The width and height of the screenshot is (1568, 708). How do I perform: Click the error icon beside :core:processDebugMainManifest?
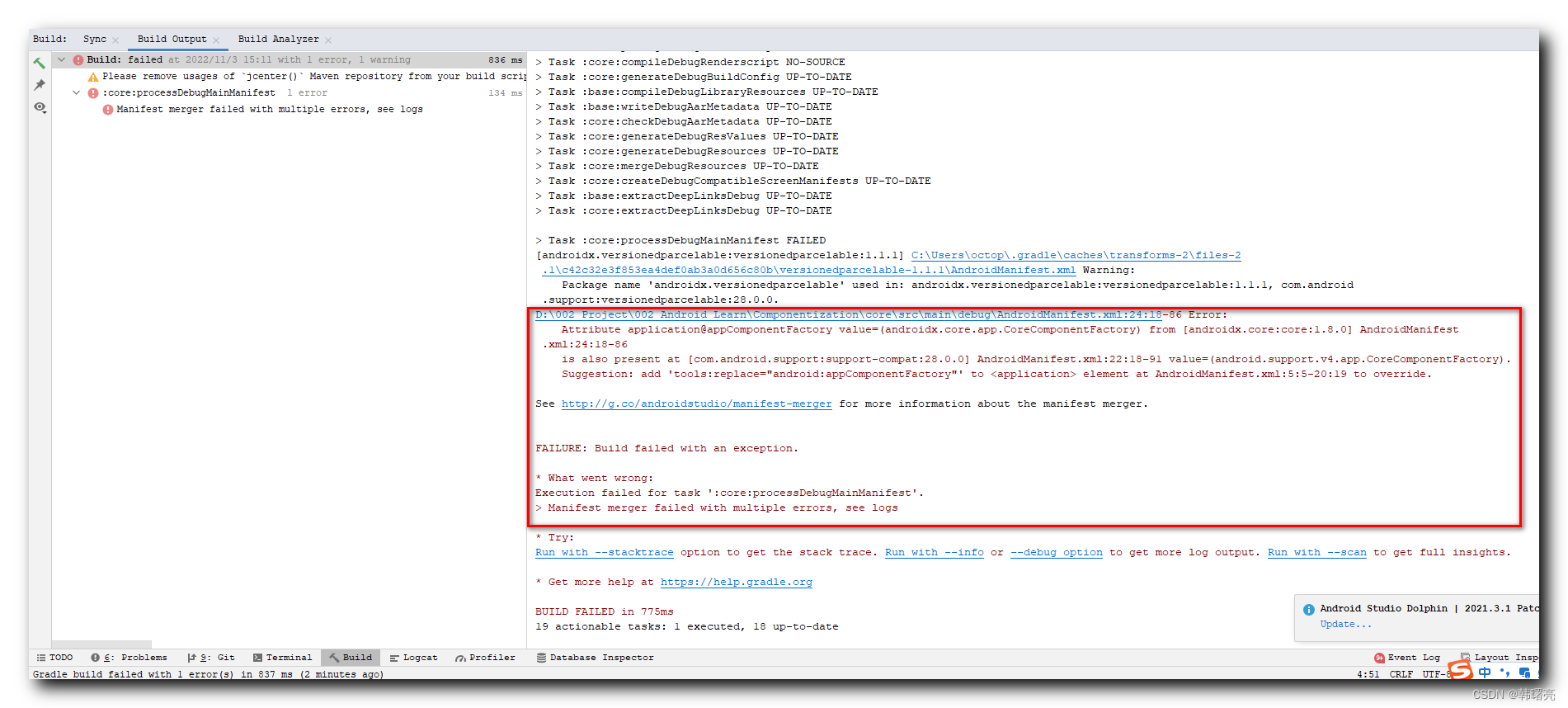coord(93,92)
